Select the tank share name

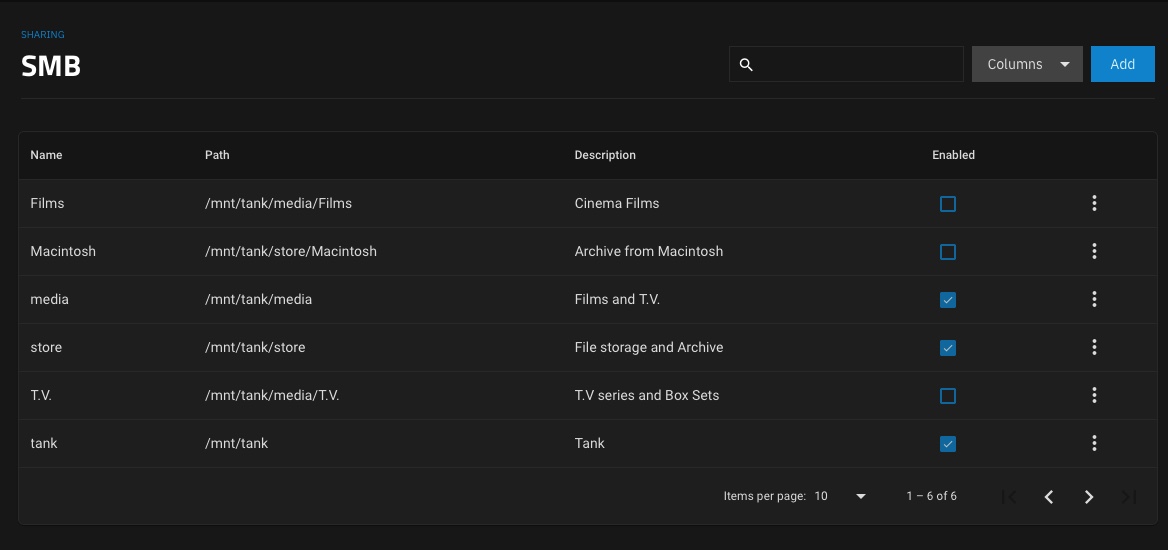tap(44, 443)
